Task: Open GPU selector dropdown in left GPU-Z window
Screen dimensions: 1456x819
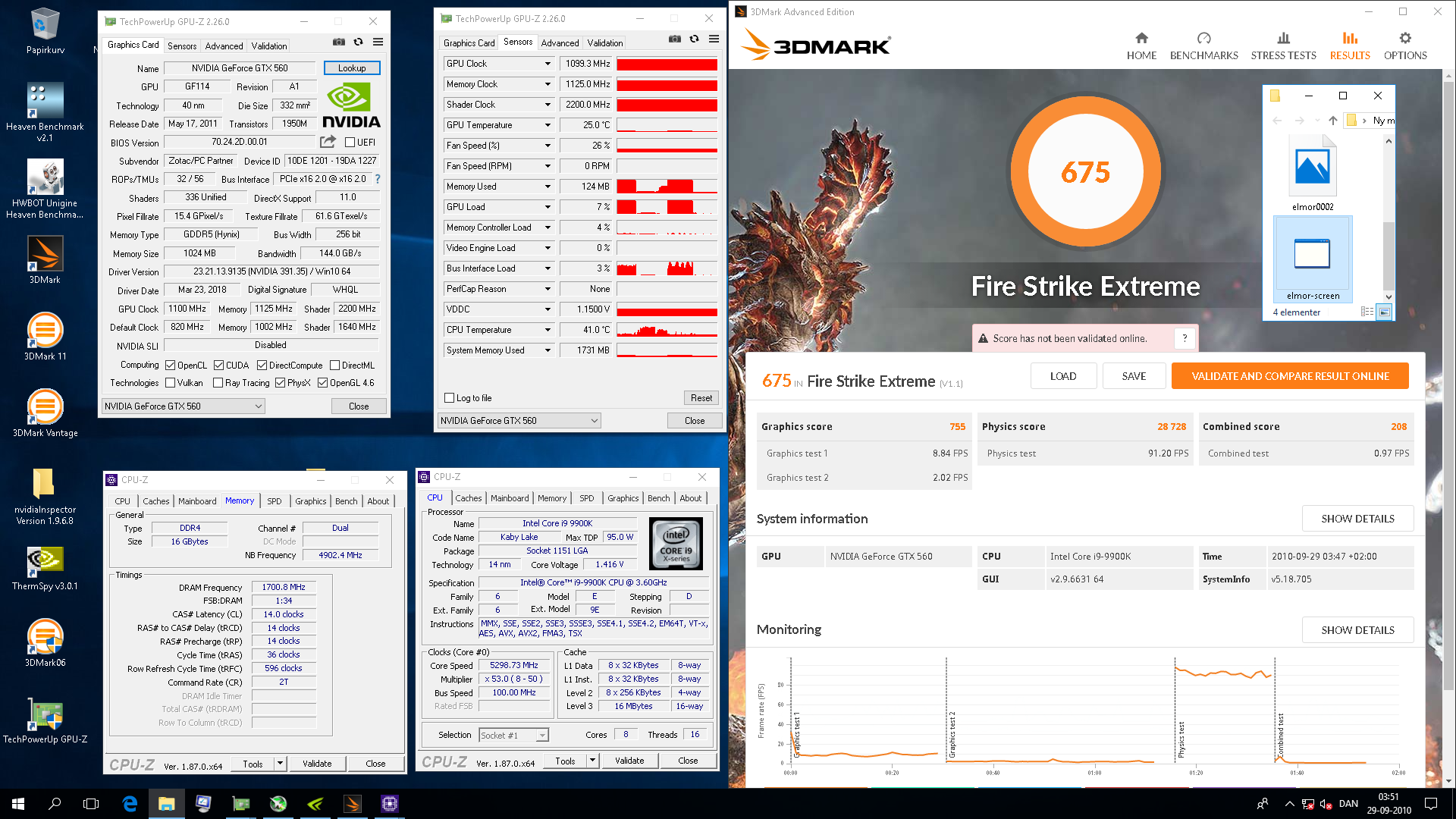Action: (183, 406)
